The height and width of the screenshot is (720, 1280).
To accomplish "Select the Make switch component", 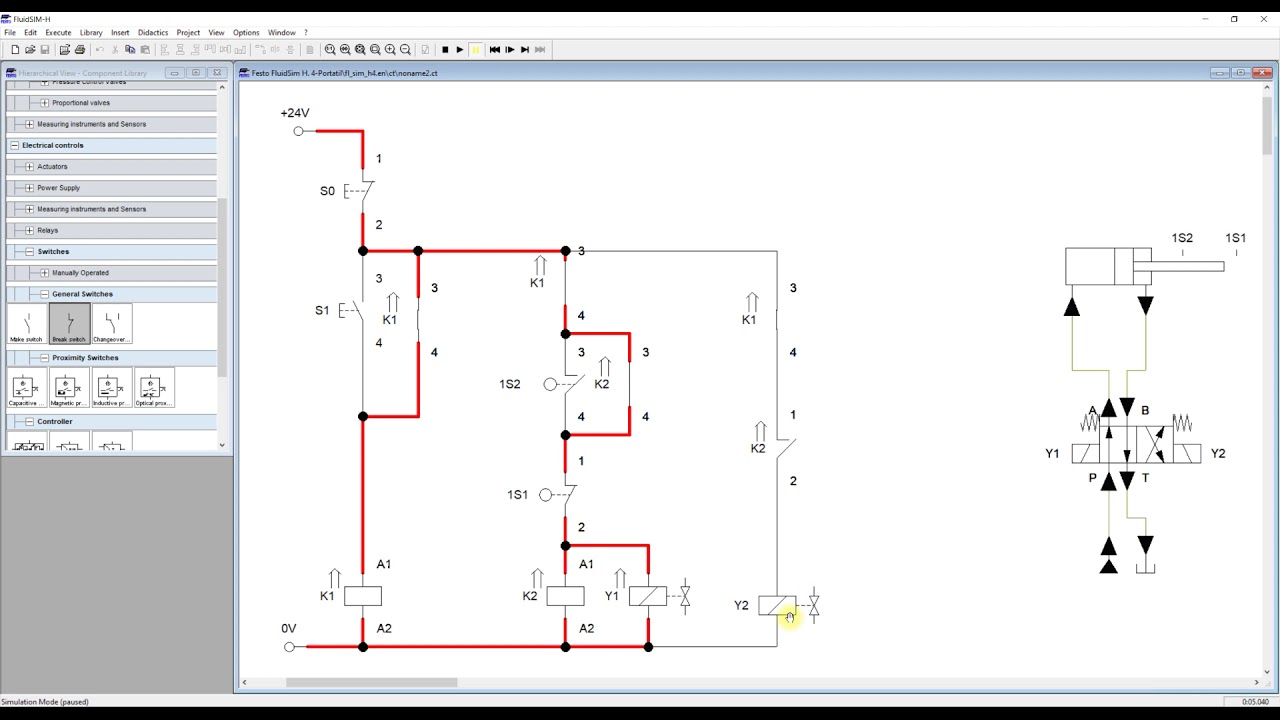I will [x=27, y=324].
